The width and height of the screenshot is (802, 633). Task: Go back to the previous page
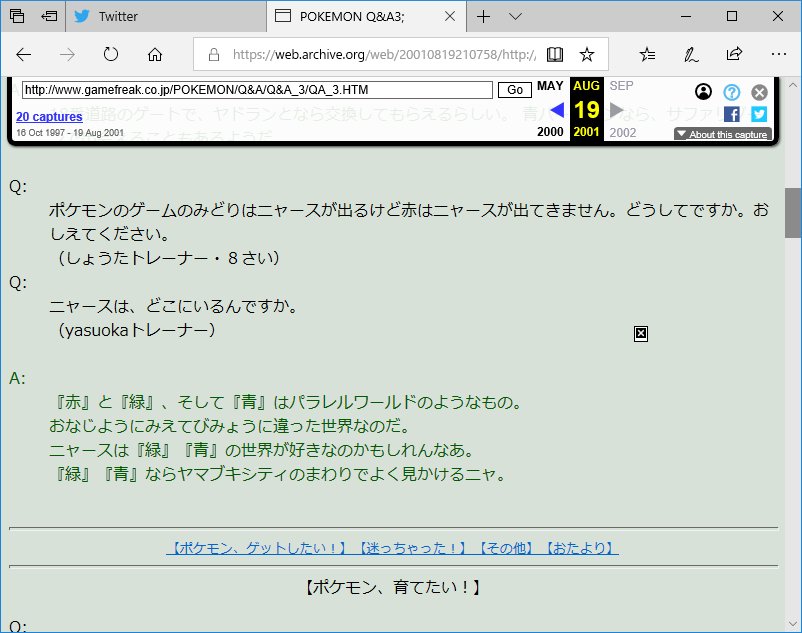tap(24, 54)
